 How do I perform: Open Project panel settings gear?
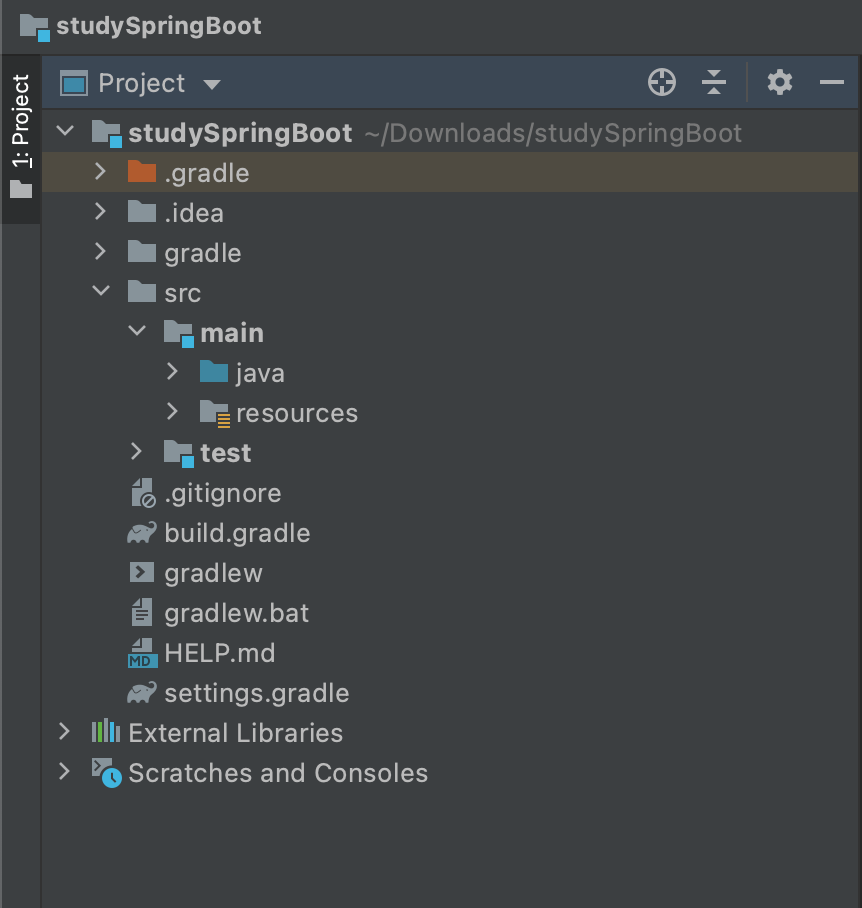780,83
